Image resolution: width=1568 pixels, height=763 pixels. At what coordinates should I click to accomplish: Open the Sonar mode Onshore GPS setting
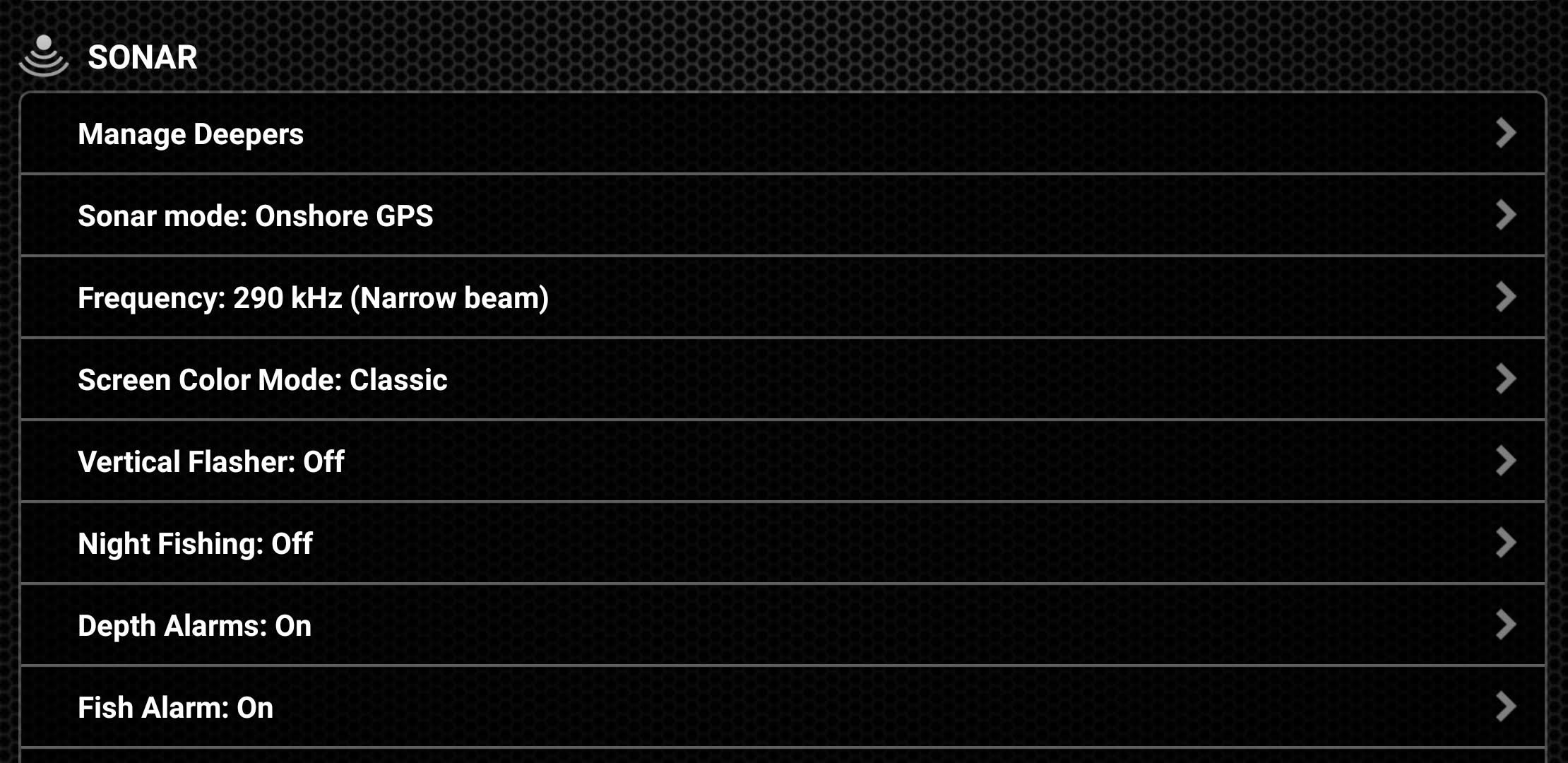(255, 216)
